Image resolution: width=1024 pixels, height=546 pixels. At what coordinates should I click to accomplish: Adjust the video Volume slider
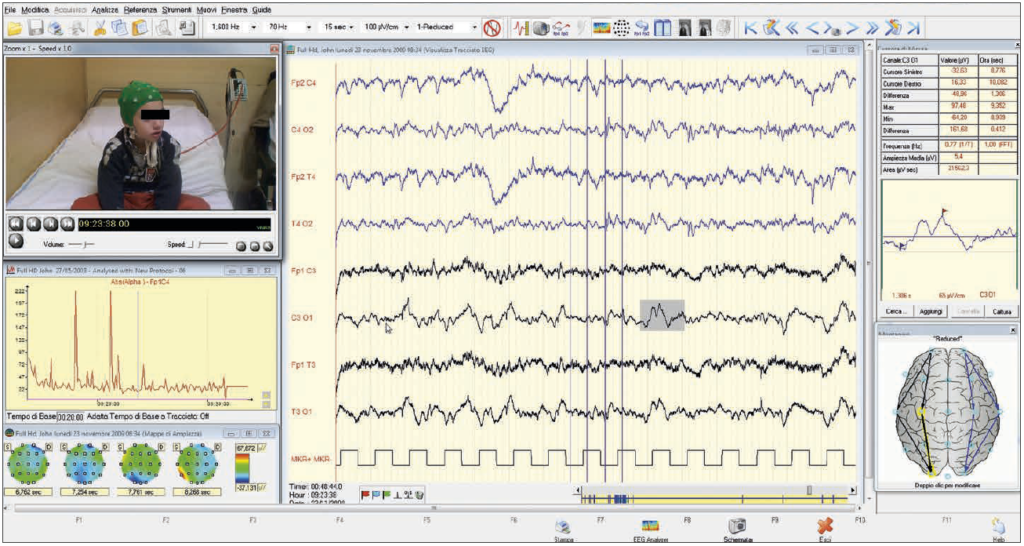pos(84,243)
